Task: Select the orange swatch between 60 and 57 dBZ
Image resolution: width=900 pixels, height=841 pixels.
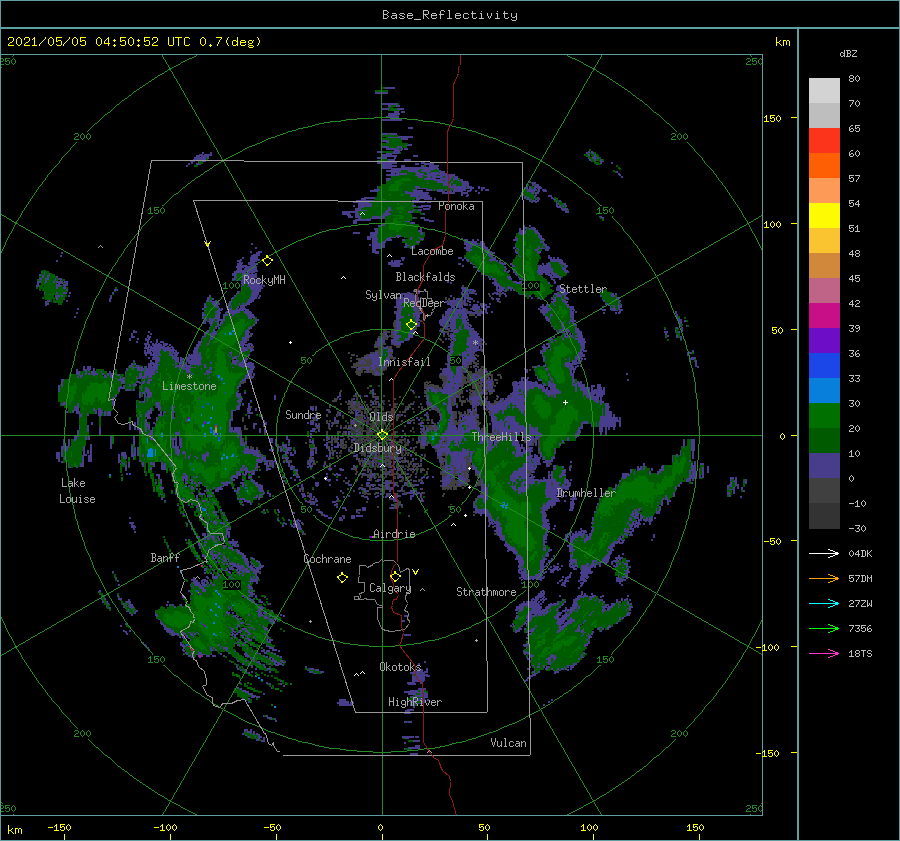Action: [x=824, y=166]
